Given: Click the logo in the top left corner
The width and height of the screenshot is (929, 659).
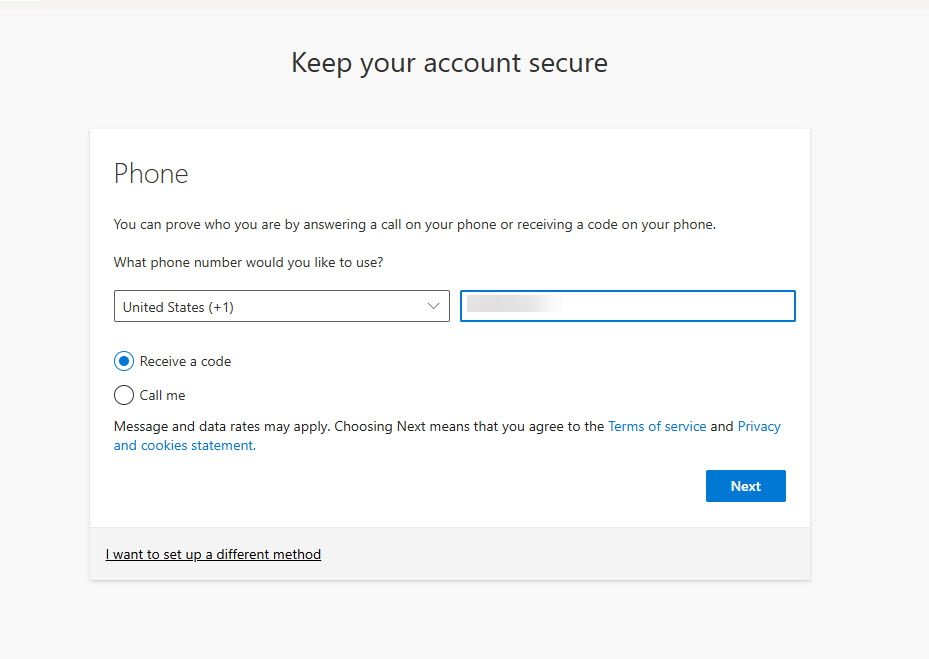Looking at the screenshot, I should 22,5.
